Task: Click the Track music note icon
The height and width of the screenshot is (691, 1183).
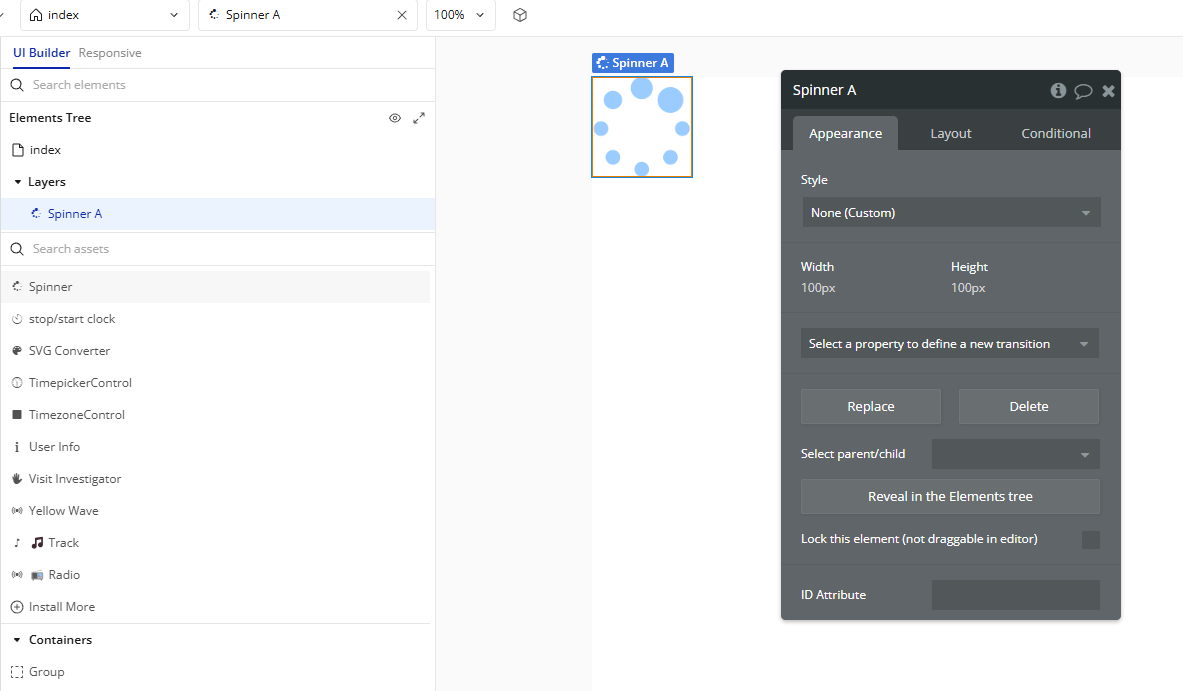Action: [x=17, y=542]
